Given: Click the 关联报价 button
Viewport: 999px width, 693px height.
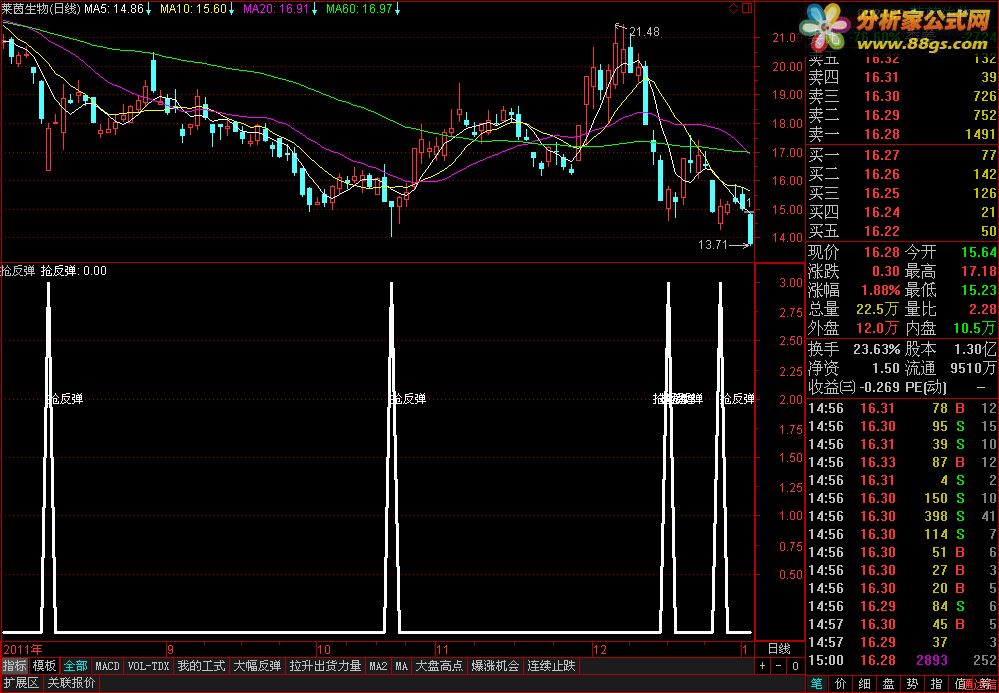Looking at the screenshot, I should (x=71, y=683).
